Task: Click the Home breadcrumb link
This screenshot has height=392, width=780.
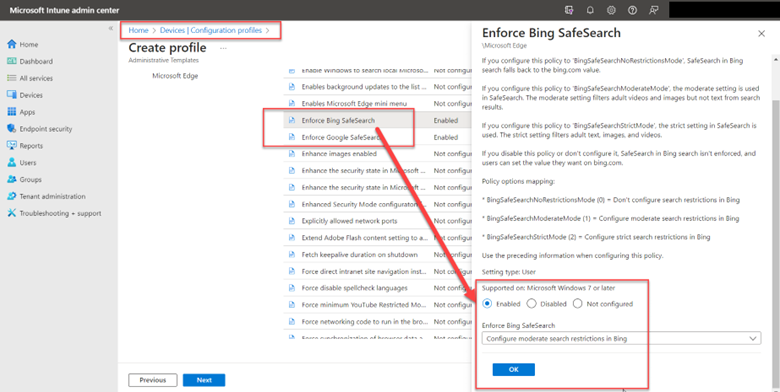Action: 138,30
